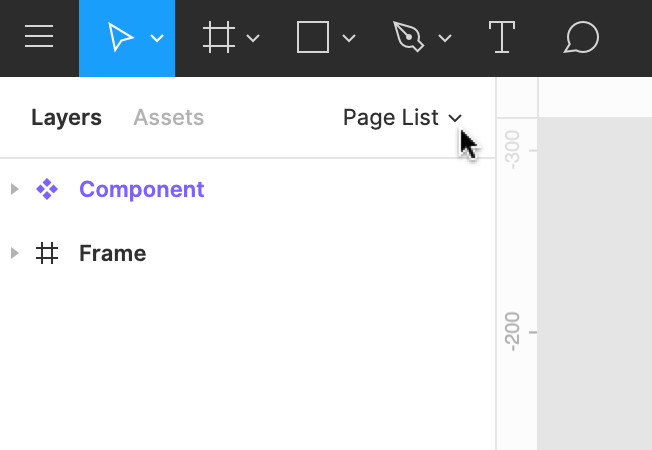
Task: Open the Page List dropdown
Action: (x=402, y=117)
